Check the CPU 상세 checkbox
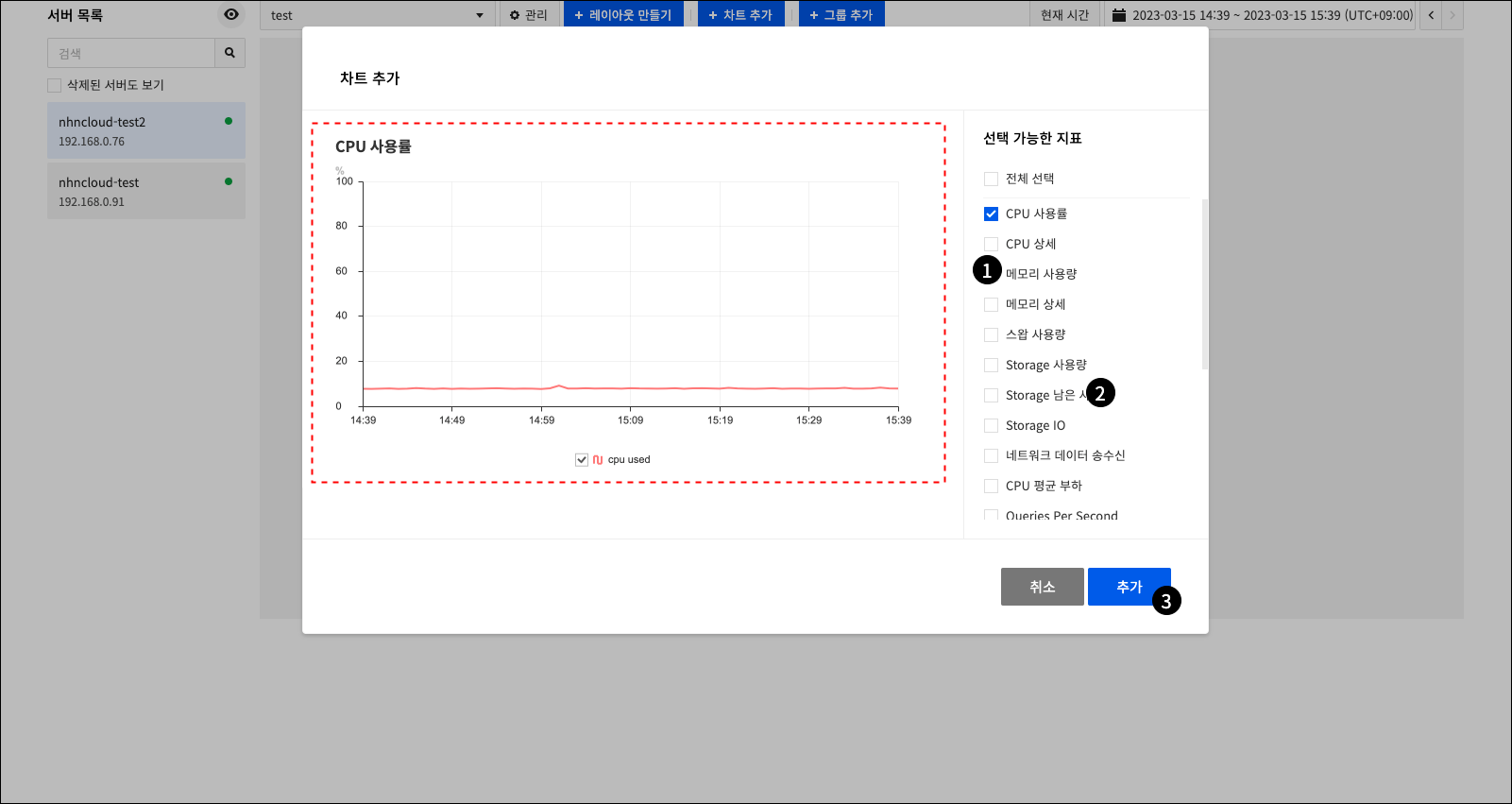 [x=991, y=244]
